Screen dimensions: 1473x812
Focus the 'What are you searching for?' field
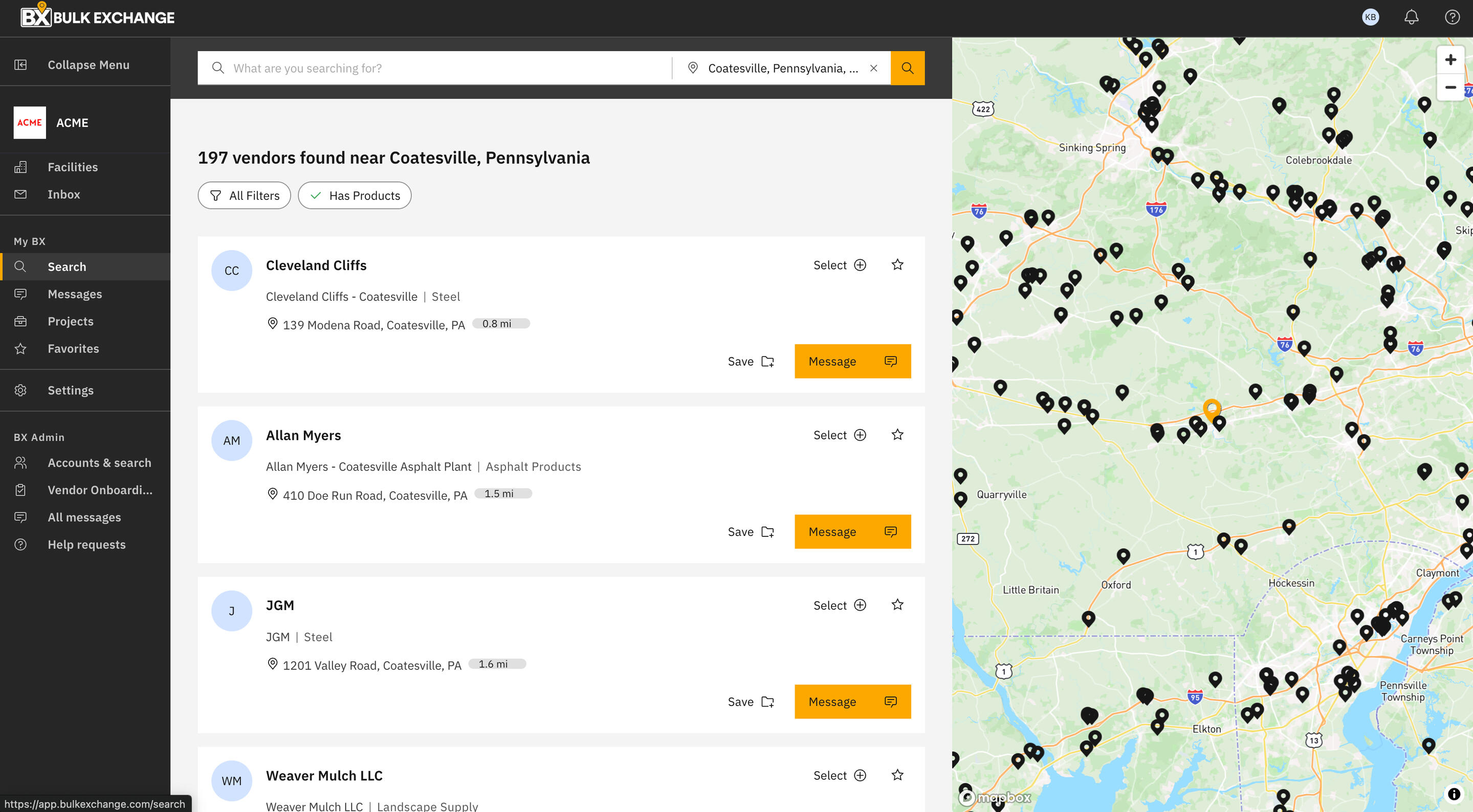[434, 68]
